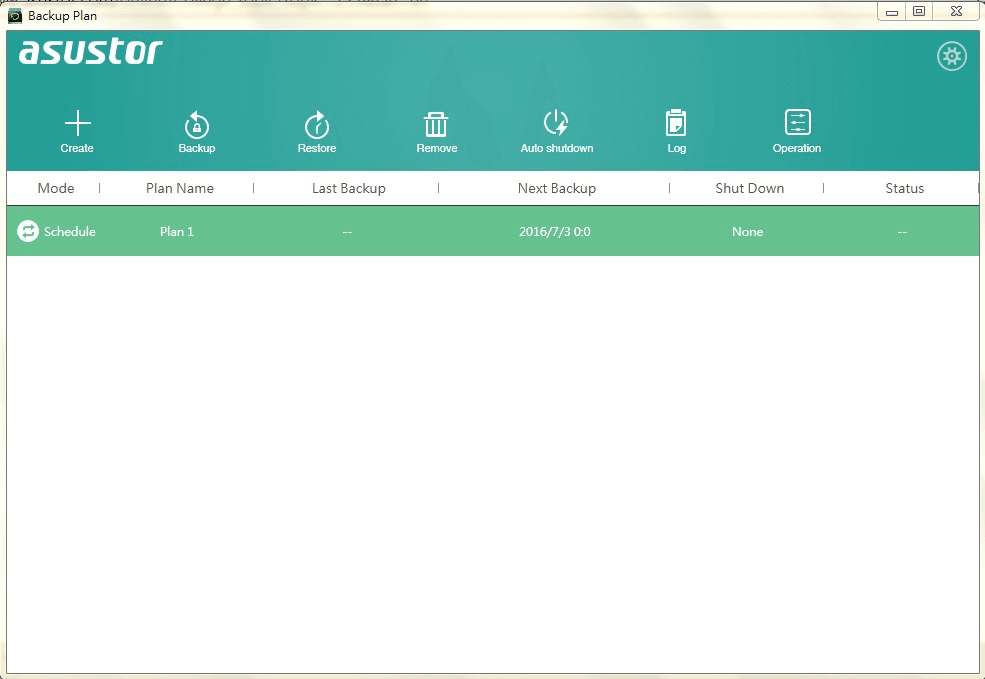Open settings via the gear icon
Viewport: 985px width, 679px height.
point(951,56)
